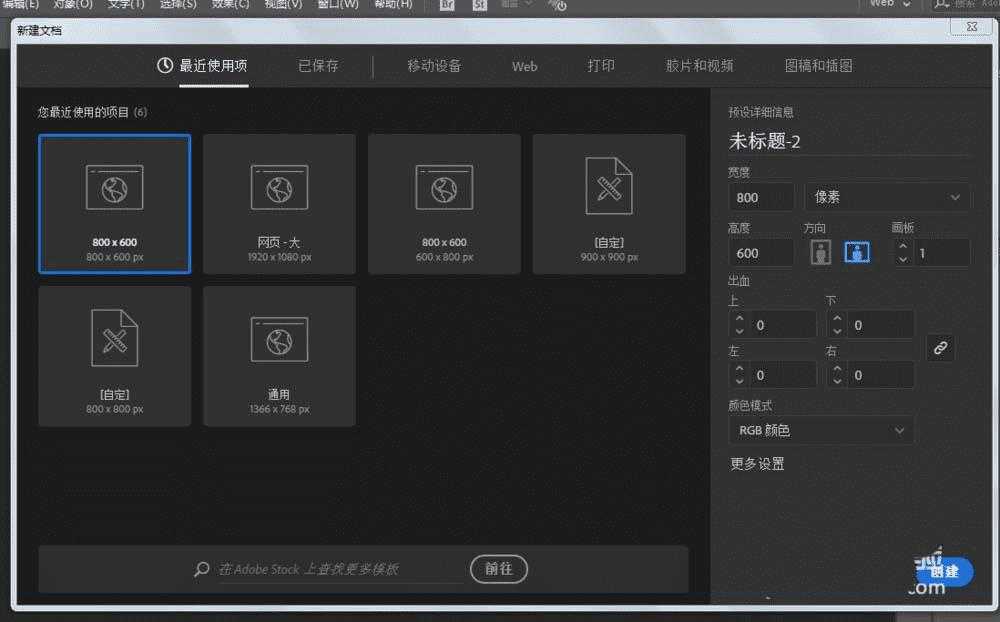Switch to the 移动设备 tab
The height and width of the screenshot is (622, 1000).
(x=434, y=66)
